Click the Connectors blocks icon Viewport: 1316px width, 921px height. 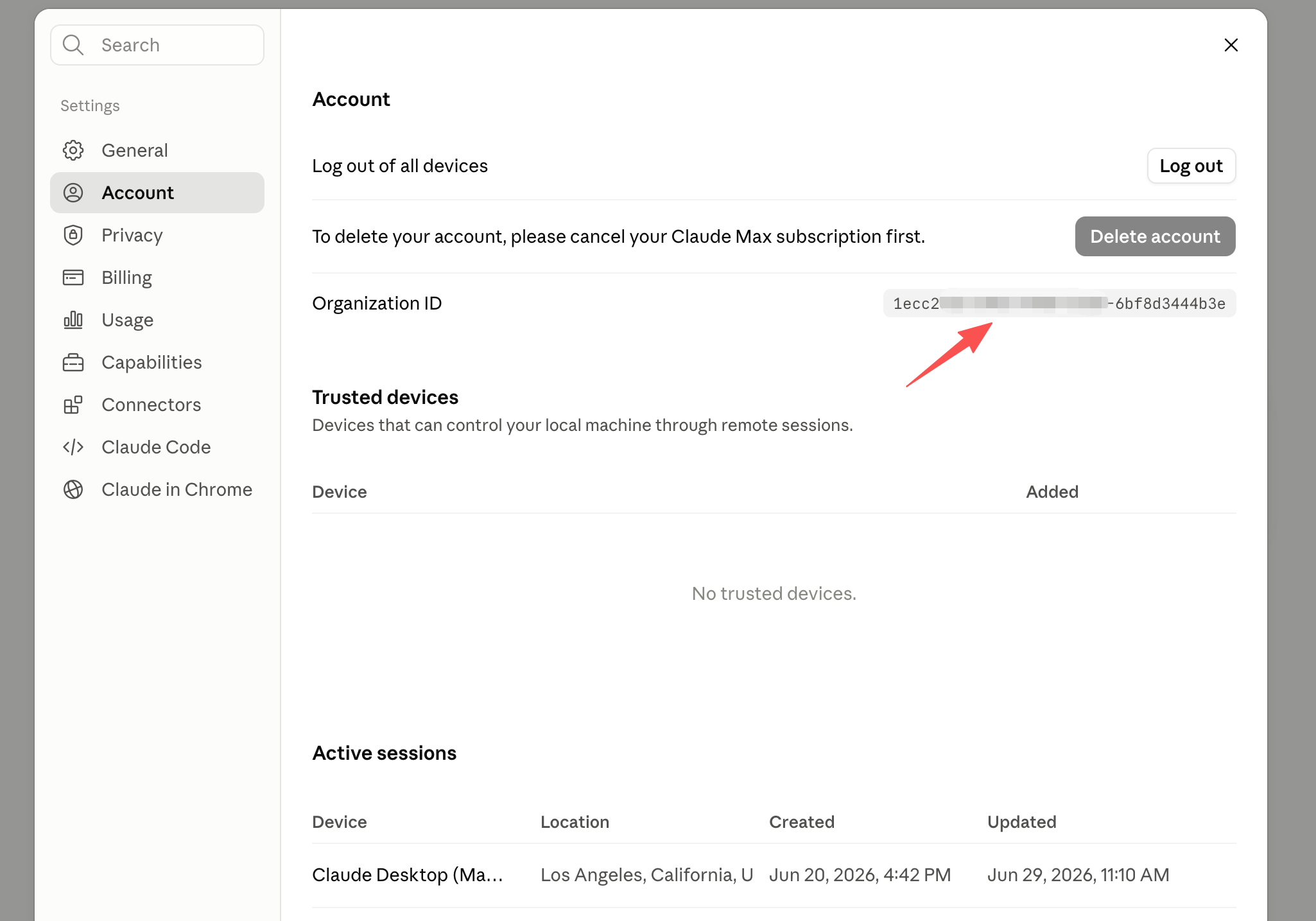click(73, 405)
